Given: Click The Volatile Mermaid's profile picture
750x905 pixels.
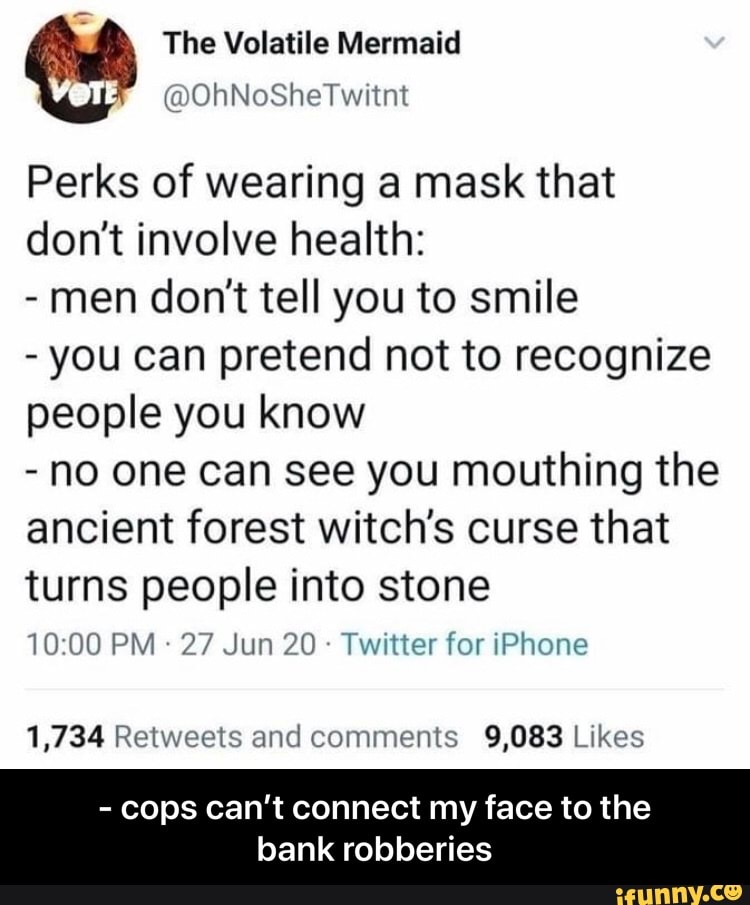Looking at the screenshot, I should coord(80,62).
